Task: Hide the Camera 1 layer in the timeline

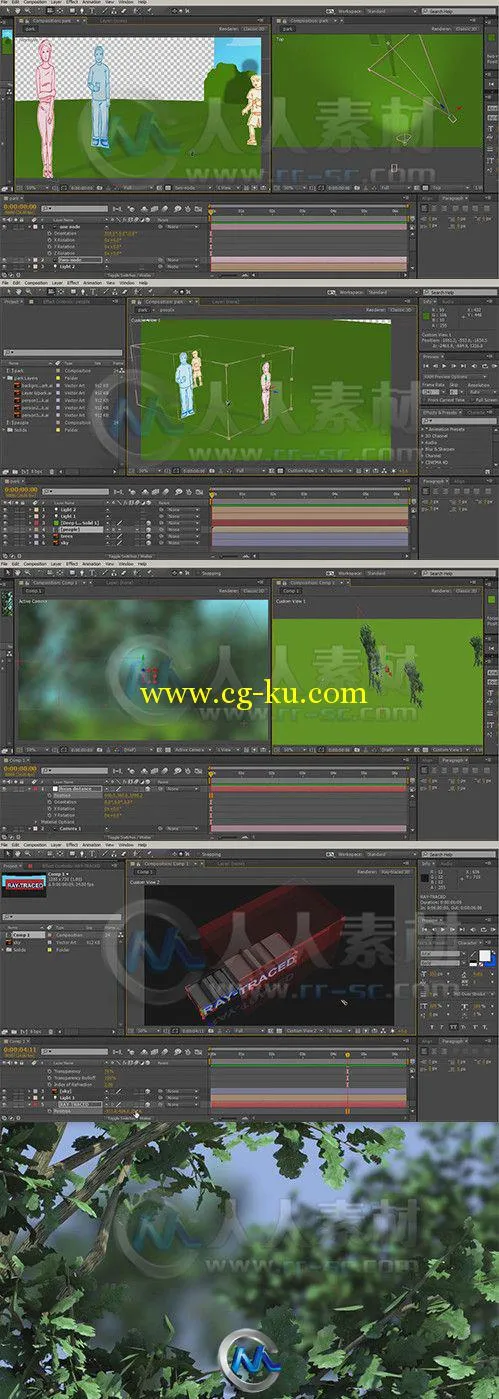Action: click(7, 829)
